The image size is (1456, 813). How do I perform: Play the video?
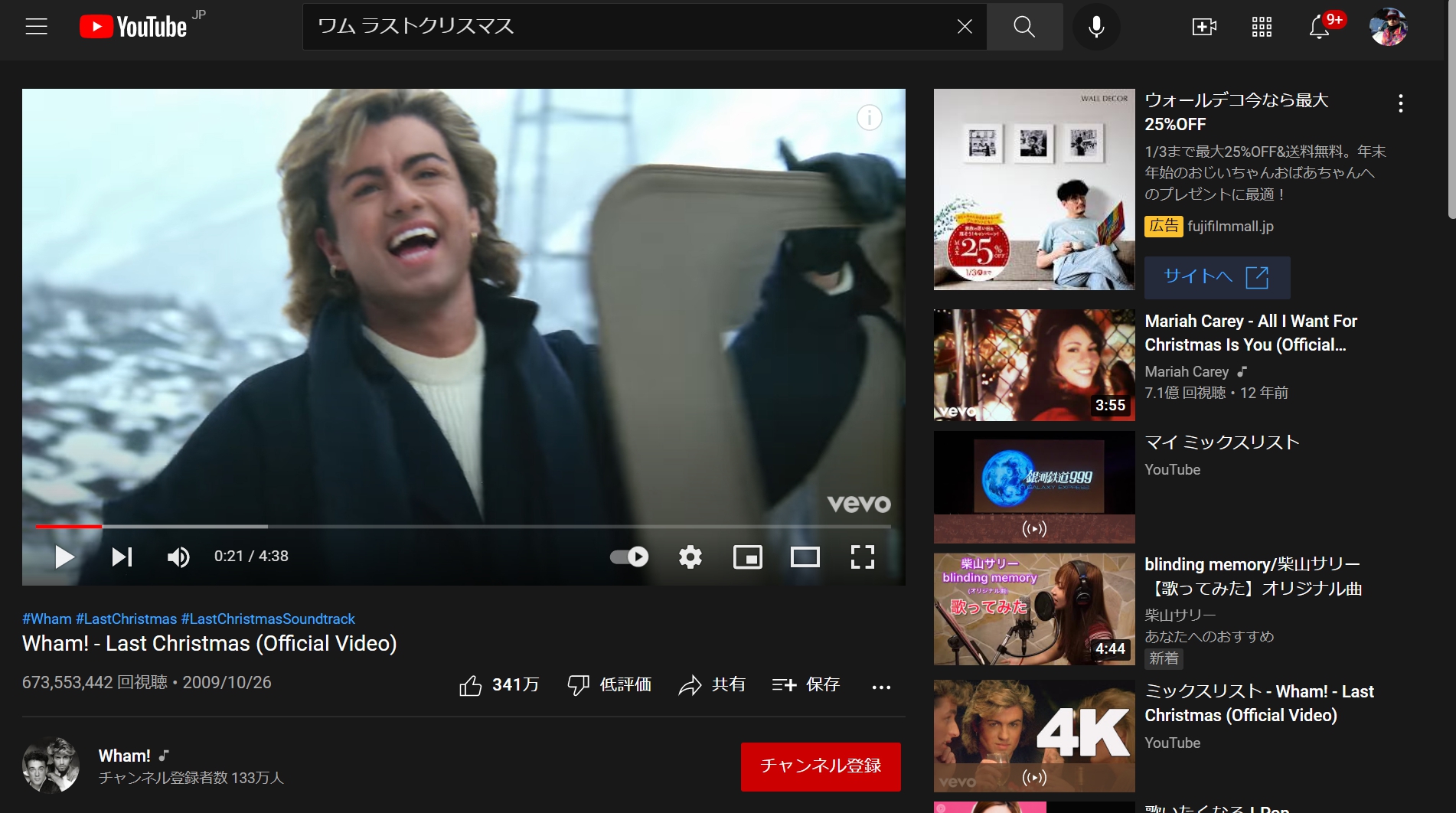pos(64,557)
